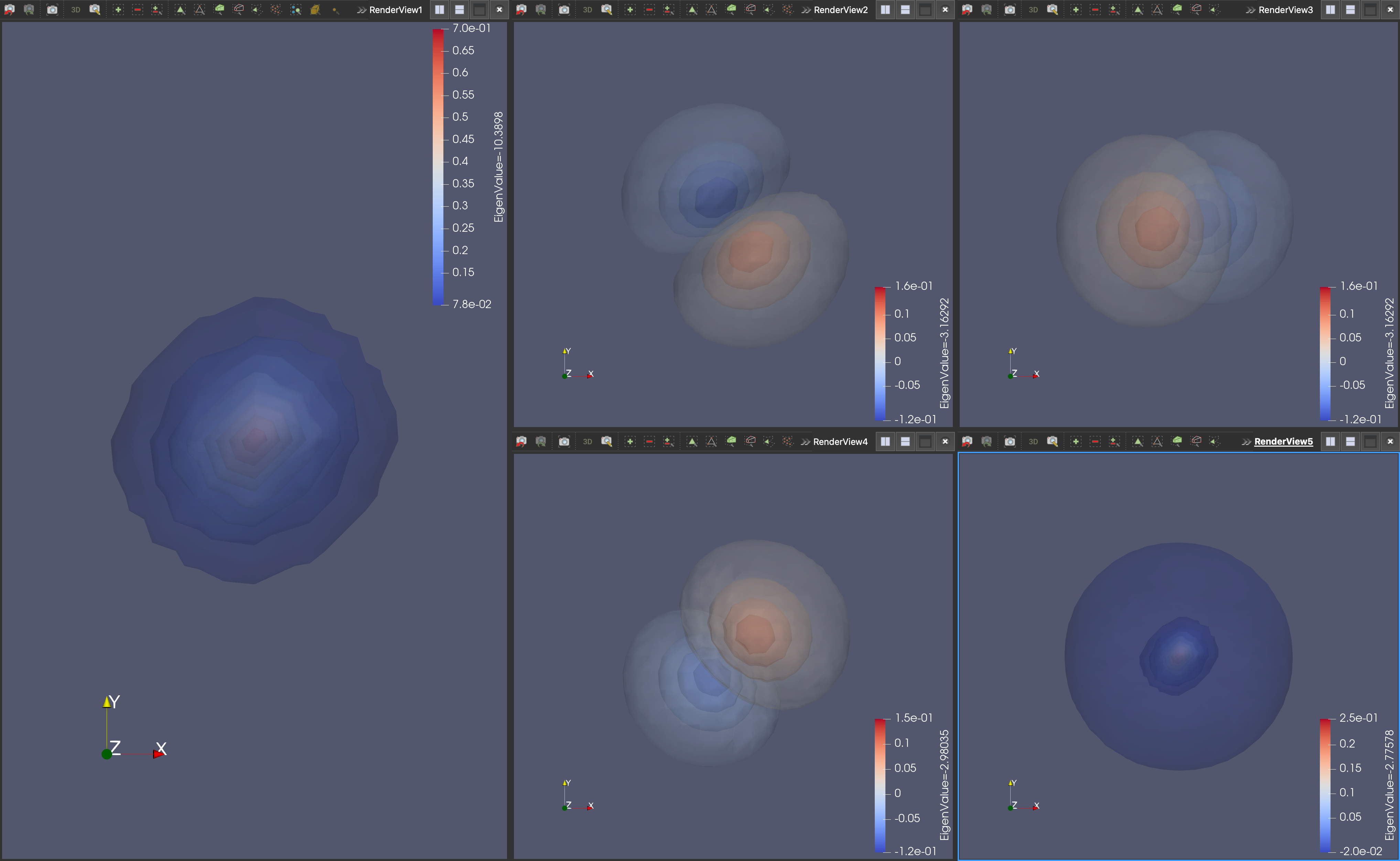This screenshot has height=861, width=1400.
Task: Select cells through frustum in RenderView4
Action: 731,441
